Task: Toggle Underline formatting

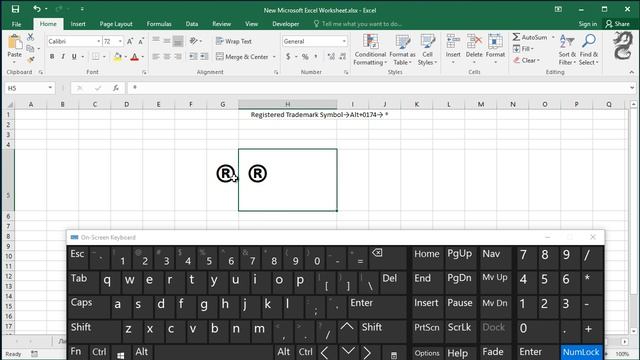Action: click(74, 57)
